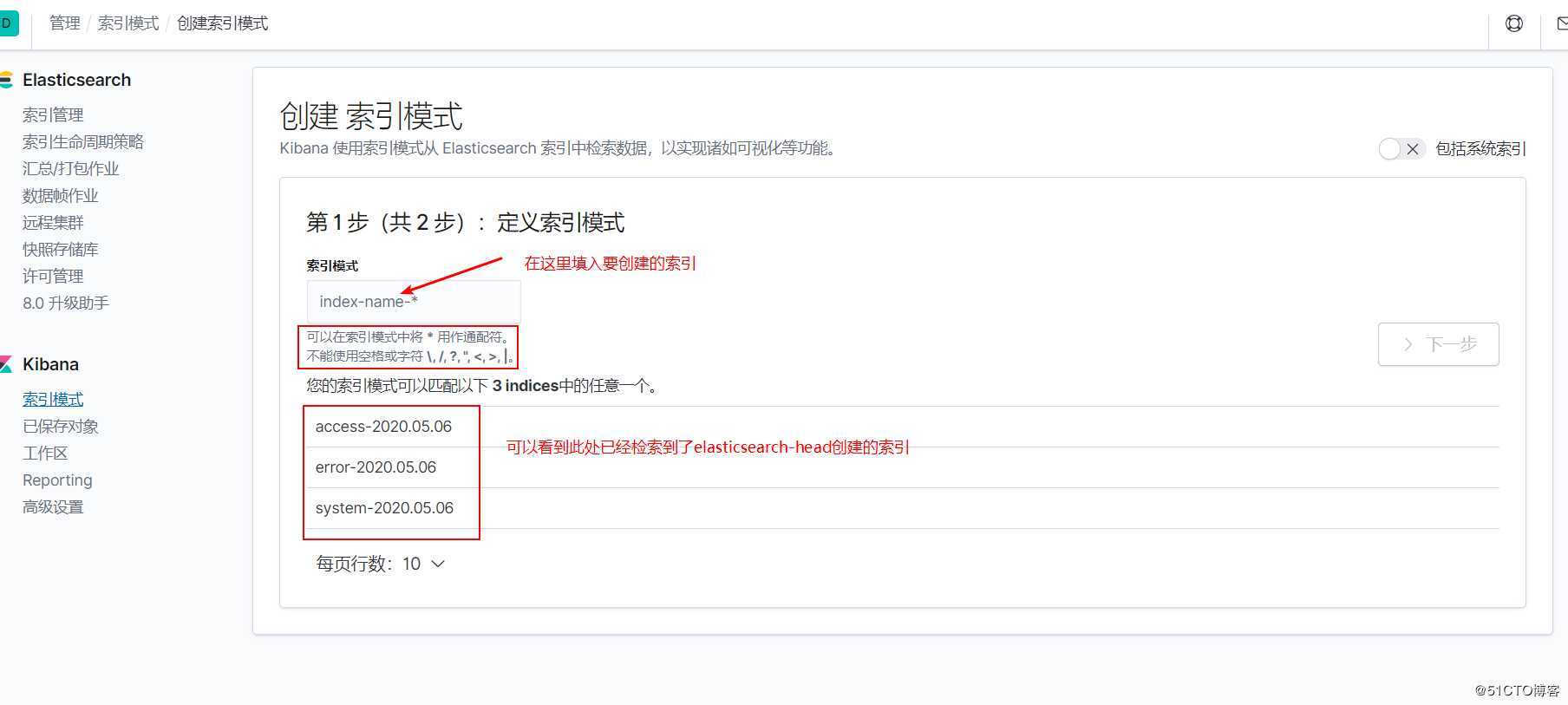This screenshot has width=1568, height=705.
Task: Open 数据帧作业 in the sidebar
Action: pyautogui.click(x=61, y=195)
